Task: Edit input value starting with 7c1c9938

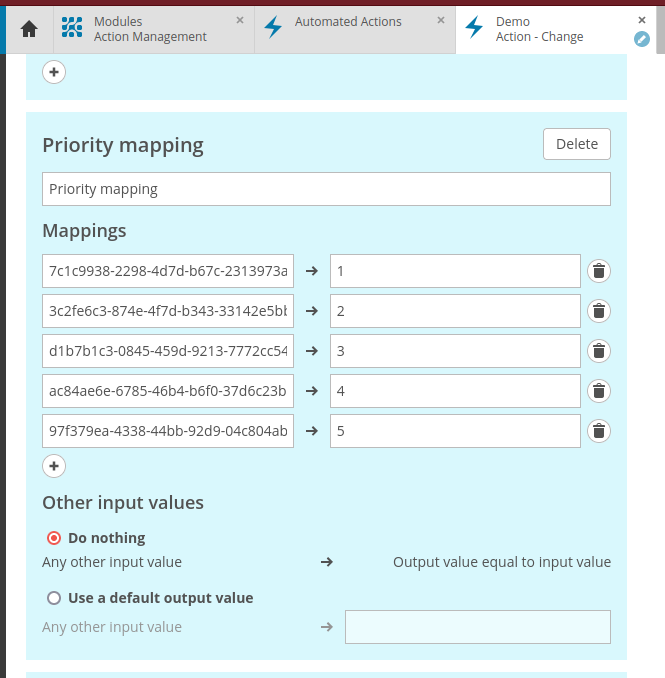Action: click(168, 271)
